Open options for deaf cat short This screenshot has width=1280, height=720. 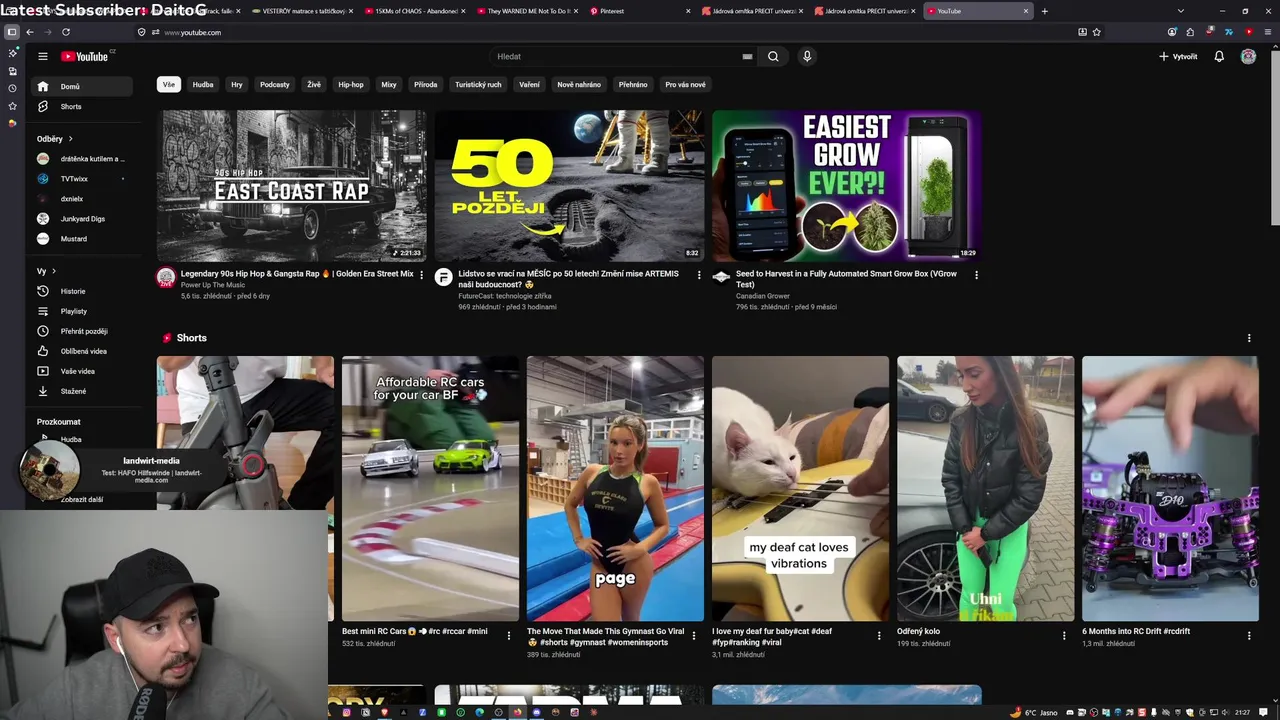coord(879,635)
